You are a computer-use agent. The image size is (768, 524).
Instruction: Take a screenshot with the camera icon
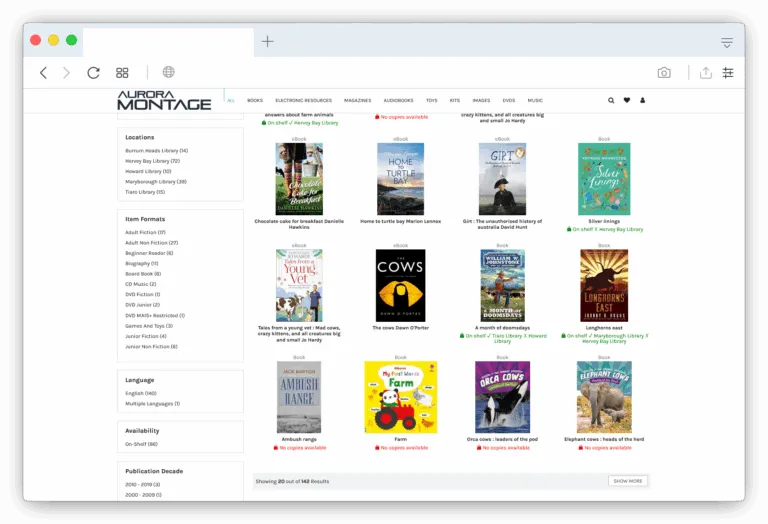click(664, 73)
